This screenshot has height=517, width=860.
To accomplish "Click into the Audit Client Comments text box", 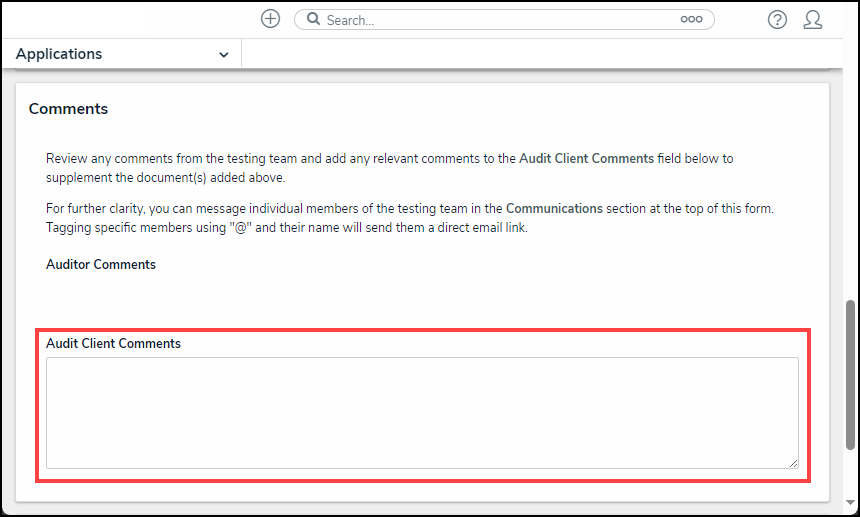I will (422, 412).
